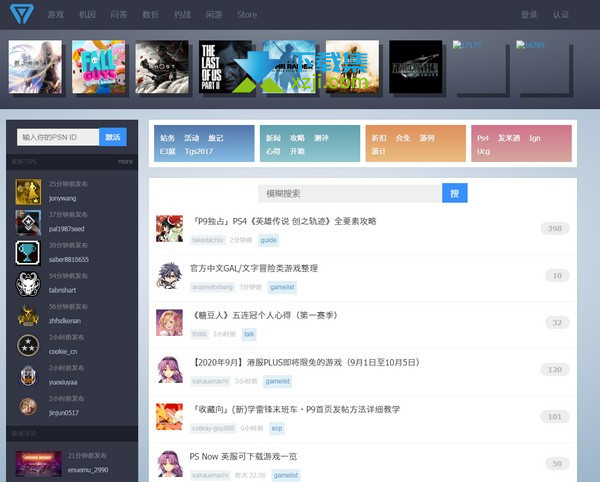600x482 pixels.
Task: Open the Ucg category link
Action: pos(483,151)
